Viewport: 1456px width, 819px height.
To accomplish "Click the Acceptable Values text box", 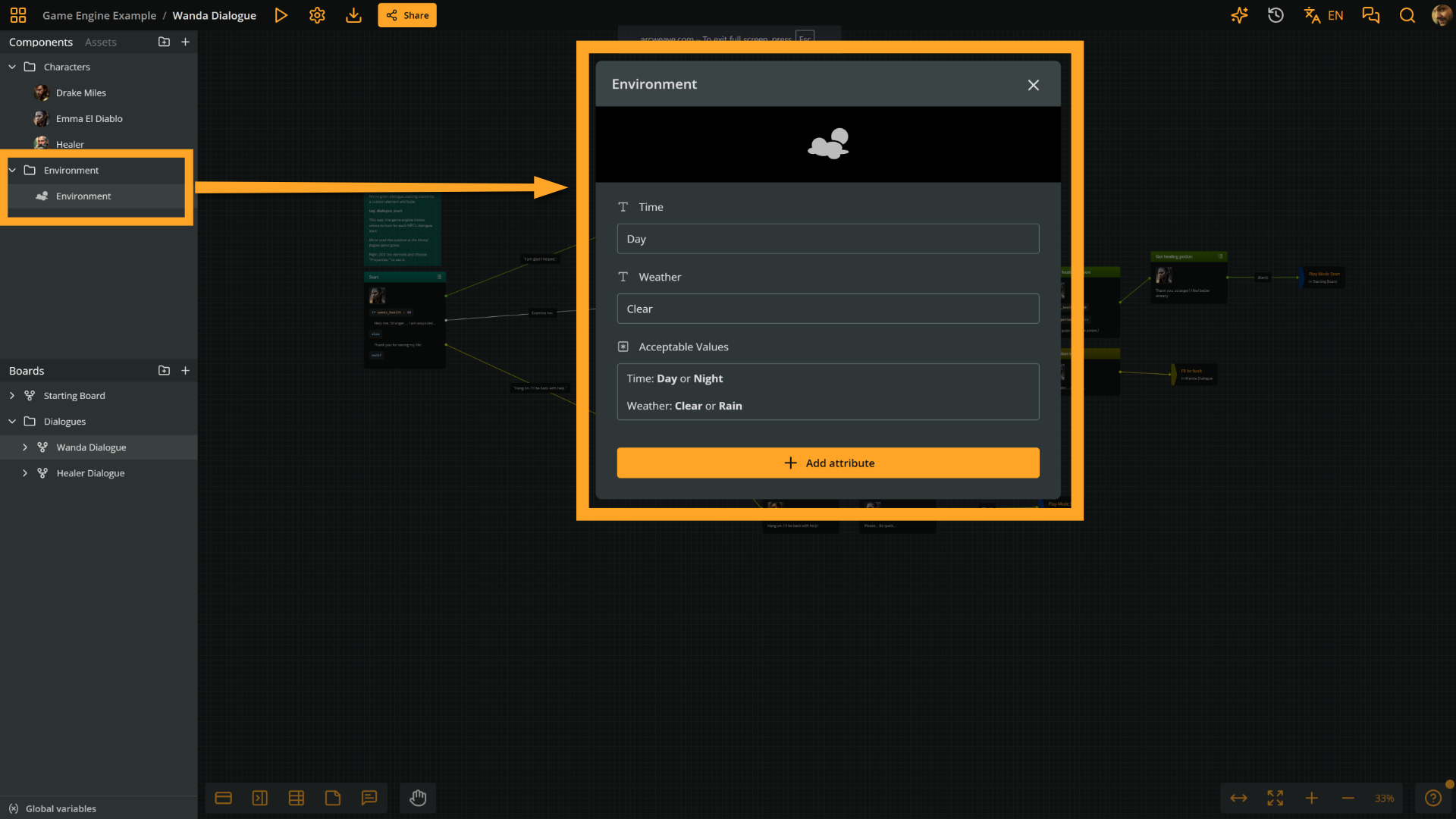I will 828,392.
